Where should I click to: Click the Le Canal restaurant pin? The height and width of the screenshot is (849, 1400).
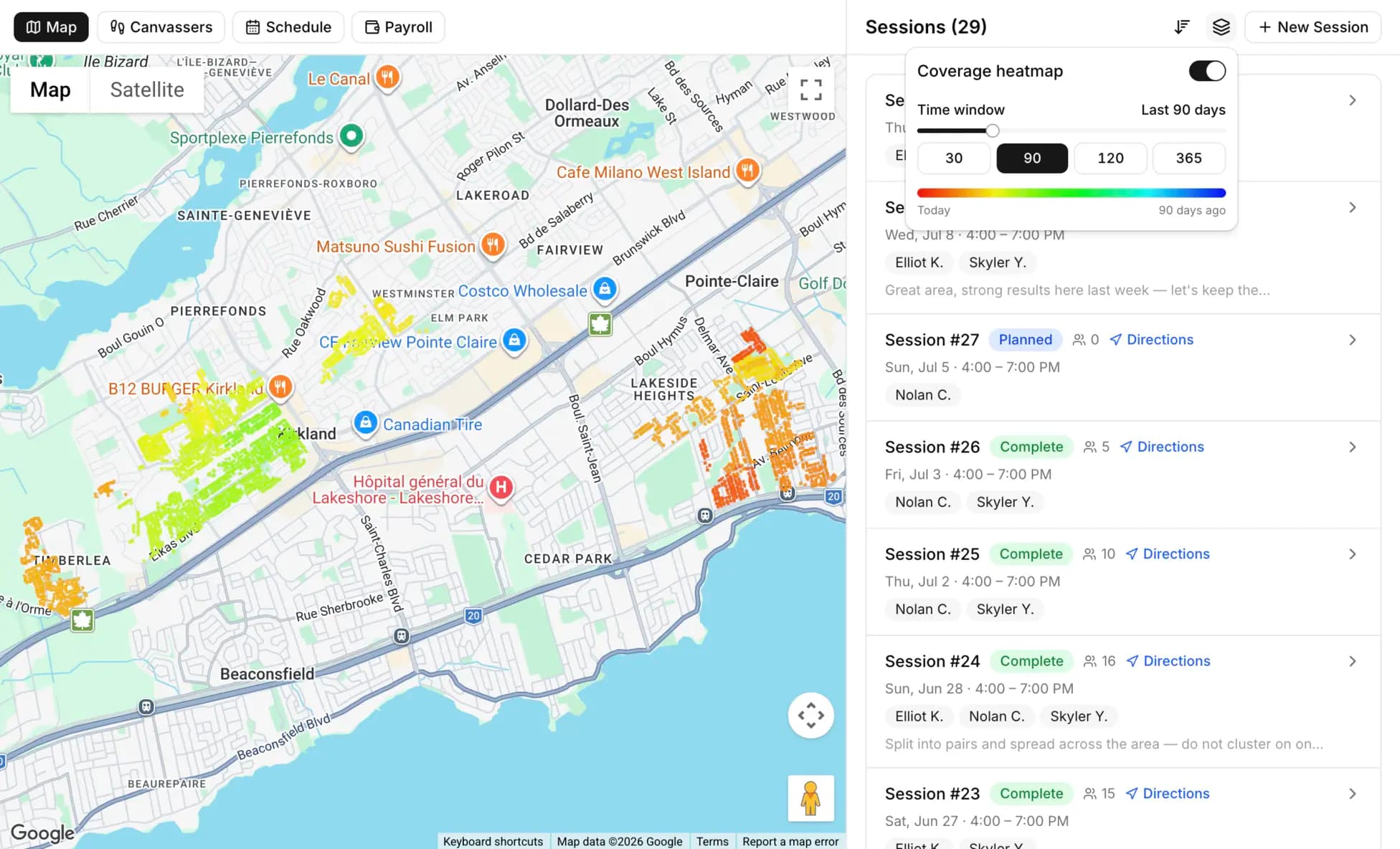(x=387, y=77)
